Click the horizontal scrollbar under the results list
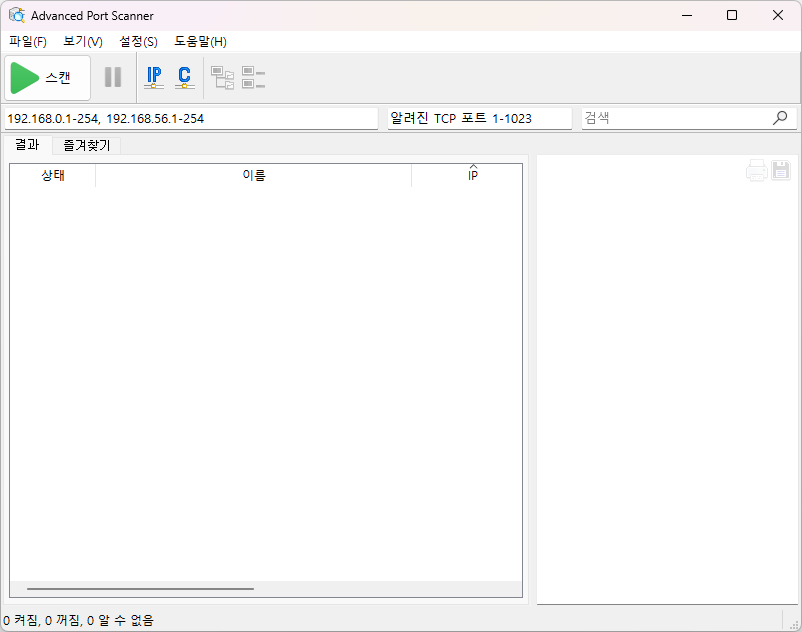Image resolution: width=802 pixels, height=632 pixels. click(x=140, y=589)
